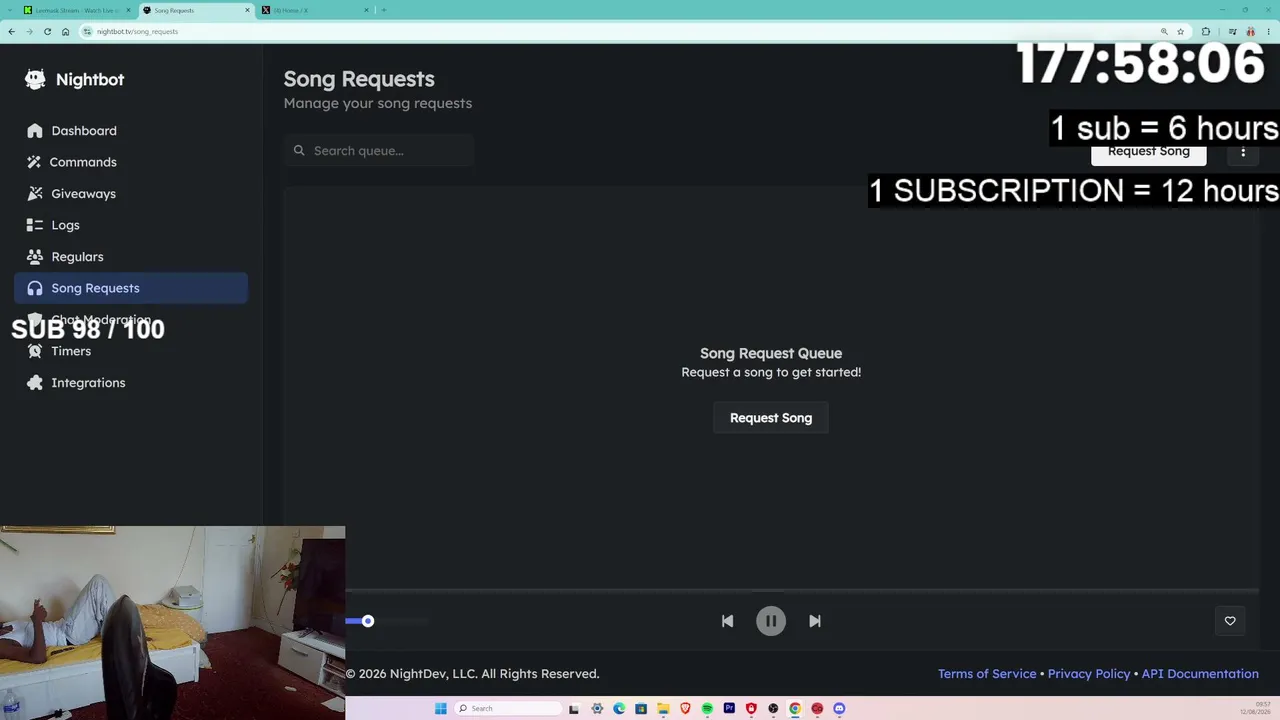
Task: Click the browser home button
Action: pos(65,32)
